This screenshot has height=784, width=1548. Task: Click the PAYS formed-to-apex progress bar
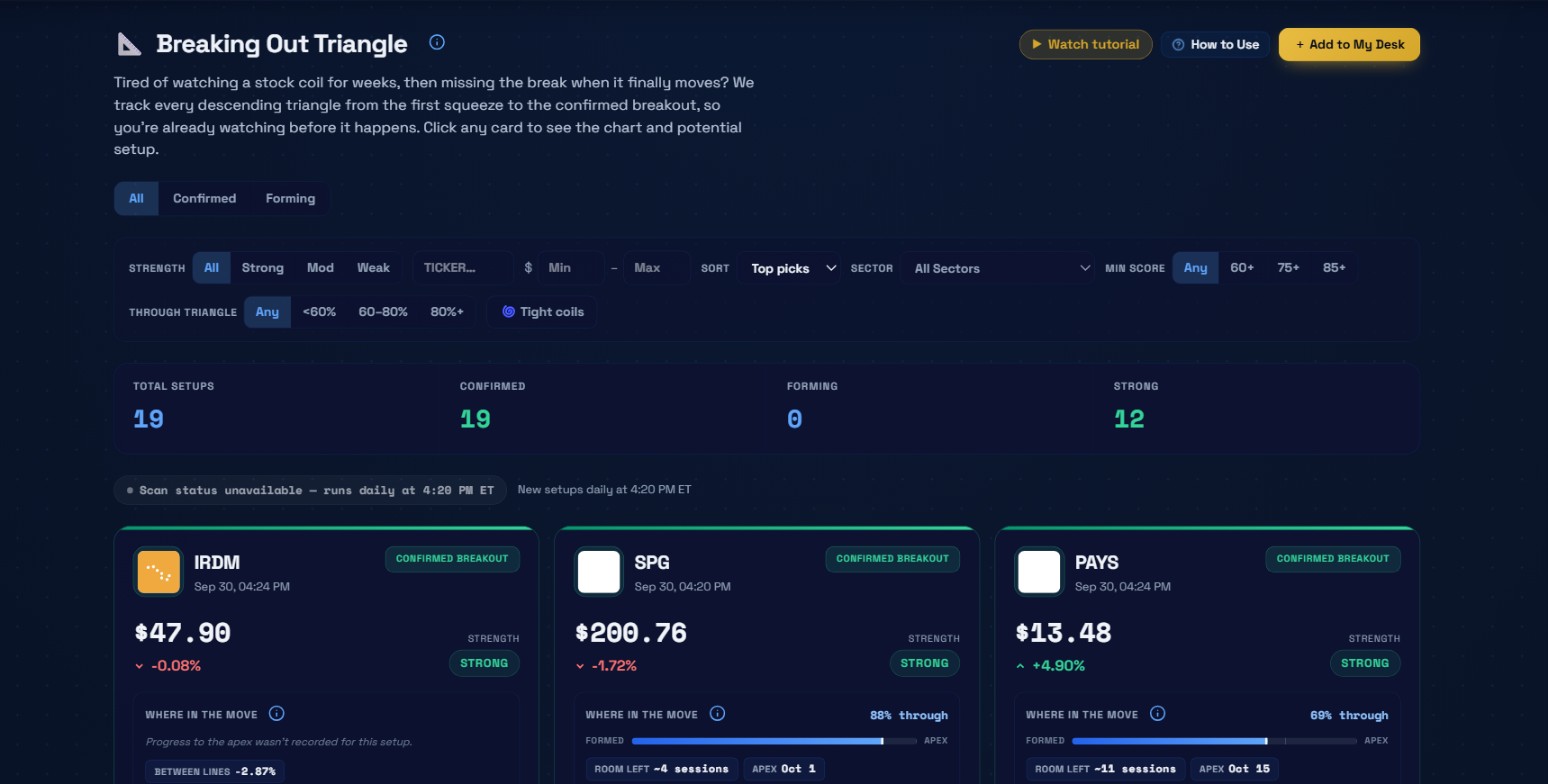tap(1214, 741)
